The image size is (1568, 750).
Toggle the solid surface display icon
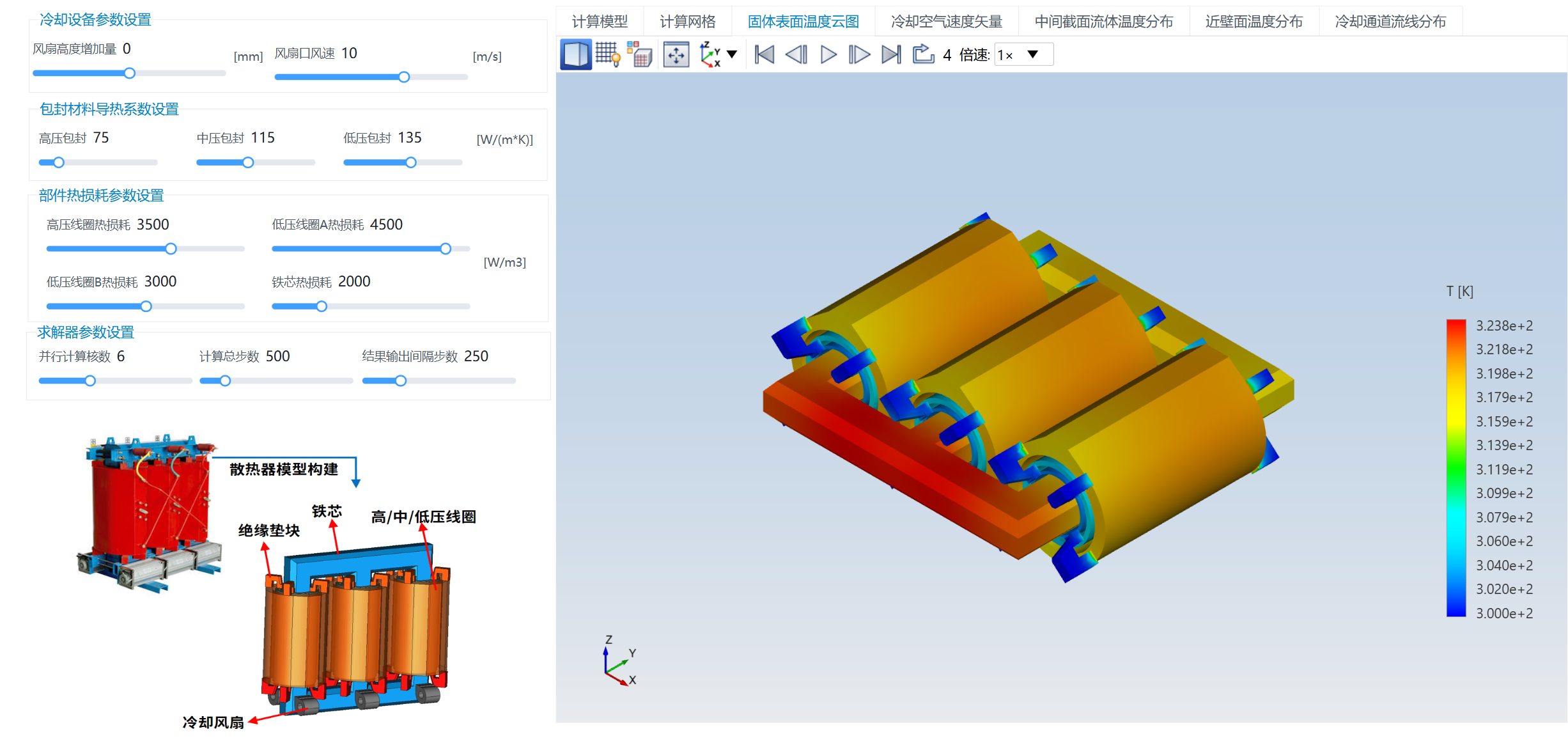tap(575, 55)
